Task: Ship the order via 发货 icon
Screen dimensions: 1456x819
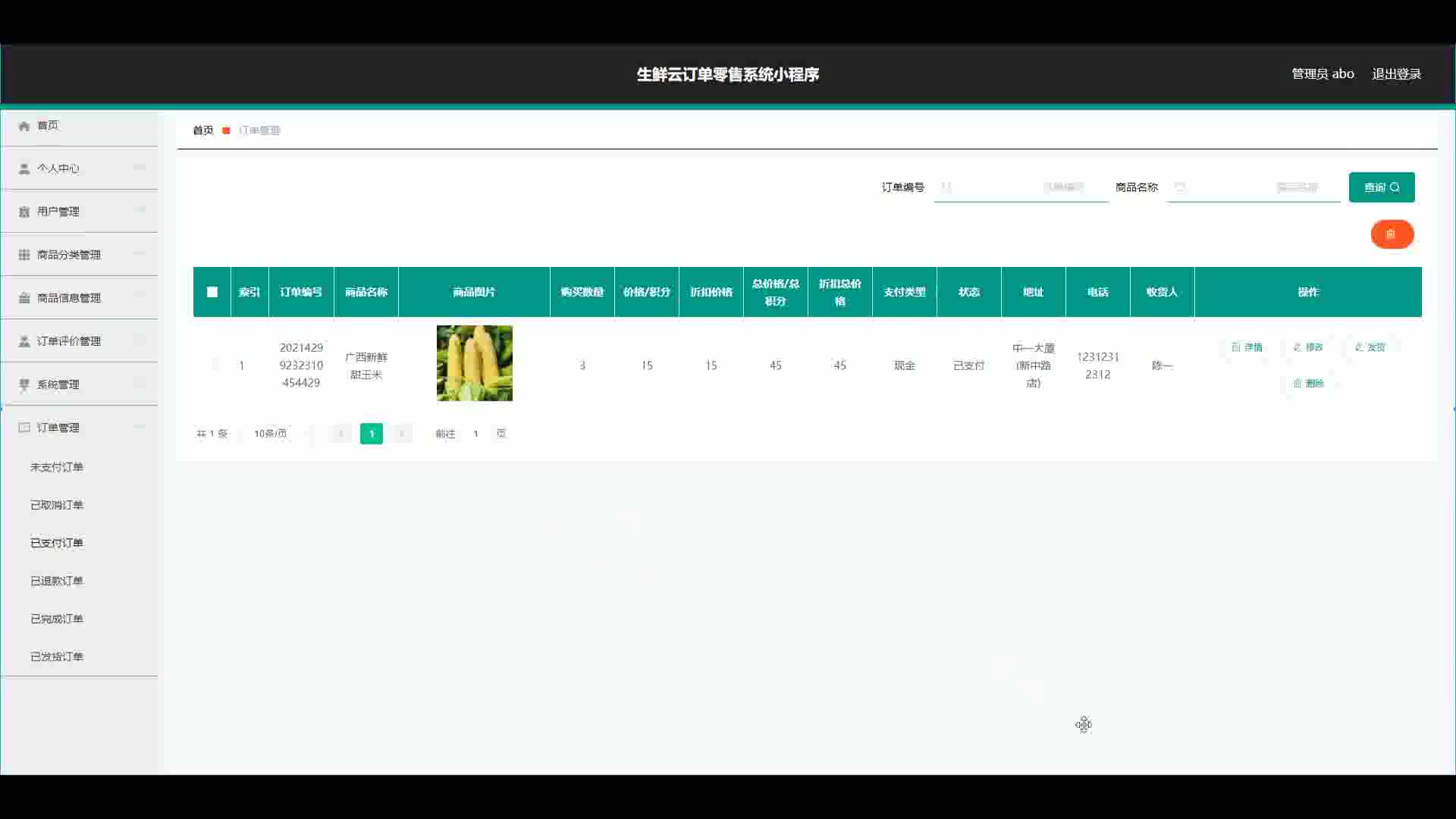Action: (x=1359, y=347)
